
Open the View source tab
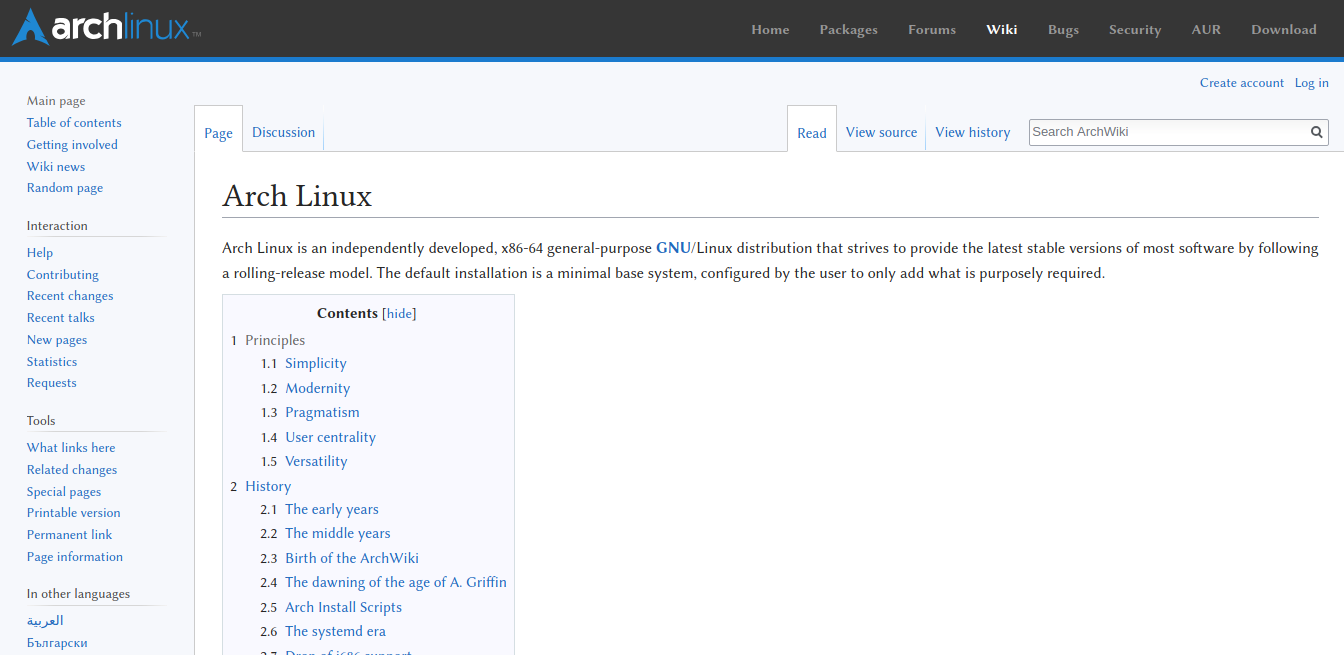click(881, 132)
